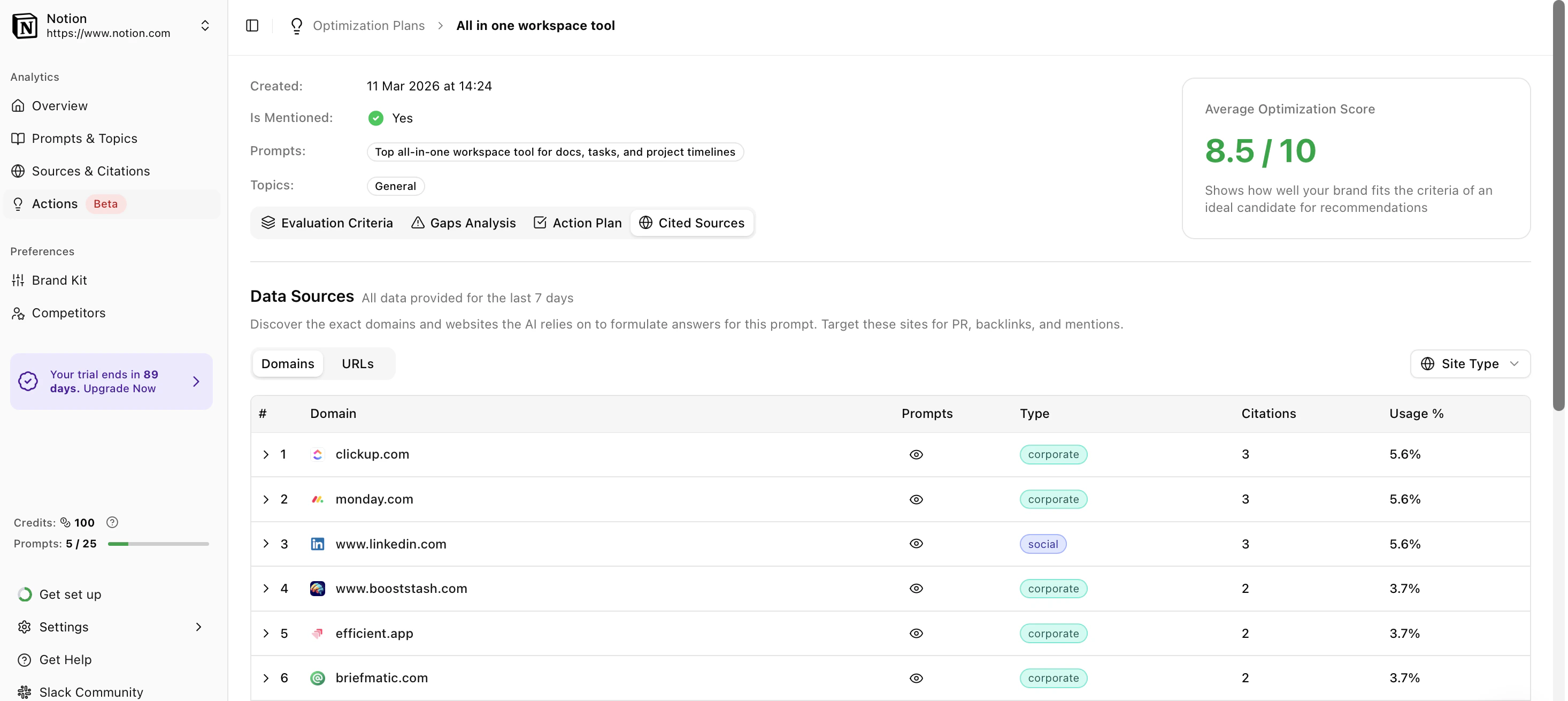Click Optimization Plans breadcrumb link

[368, 26]
